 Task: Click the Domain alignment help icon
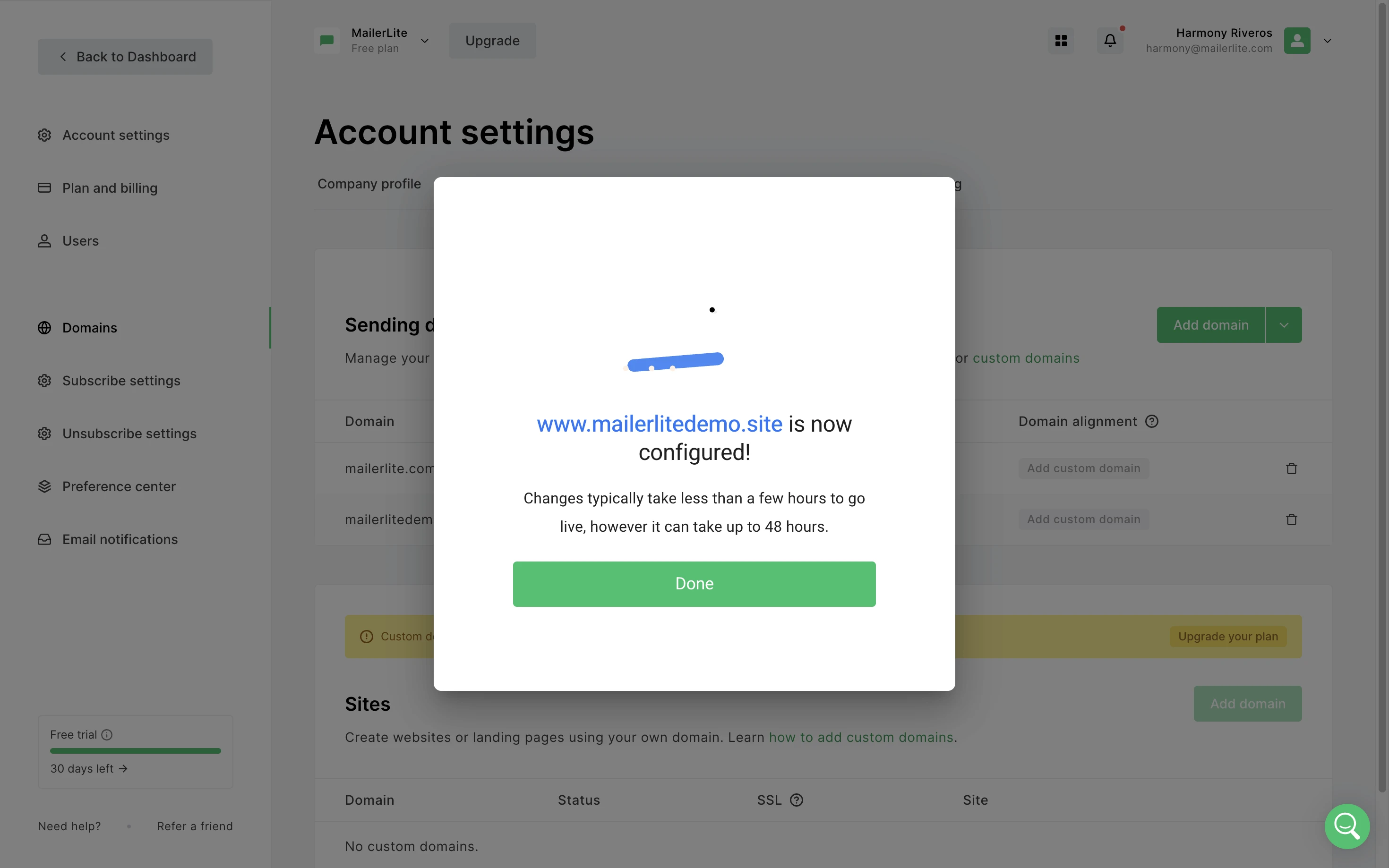point(1151,421)
